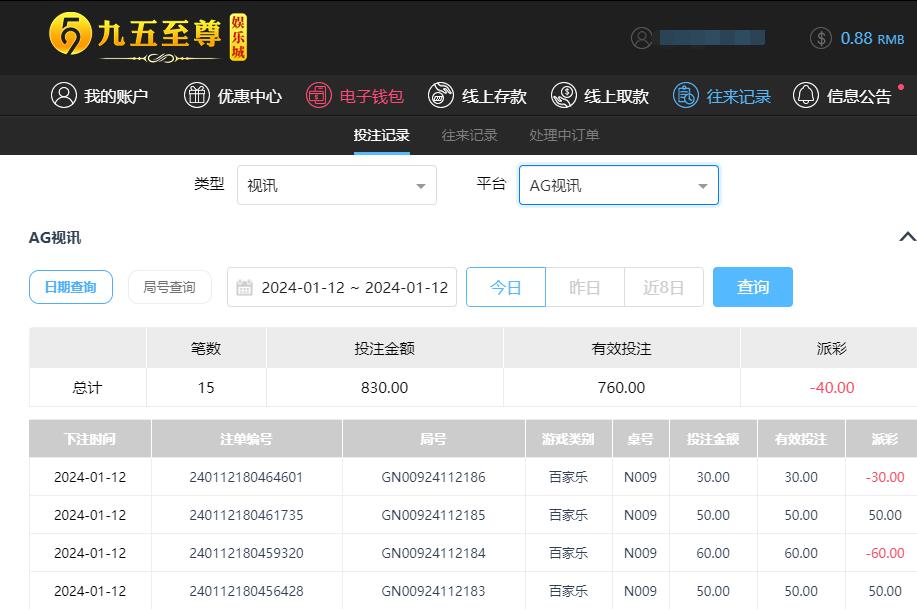917x609 pixels.
Task: Select 日期查询 mode
Action: click(x=71, y=287)
